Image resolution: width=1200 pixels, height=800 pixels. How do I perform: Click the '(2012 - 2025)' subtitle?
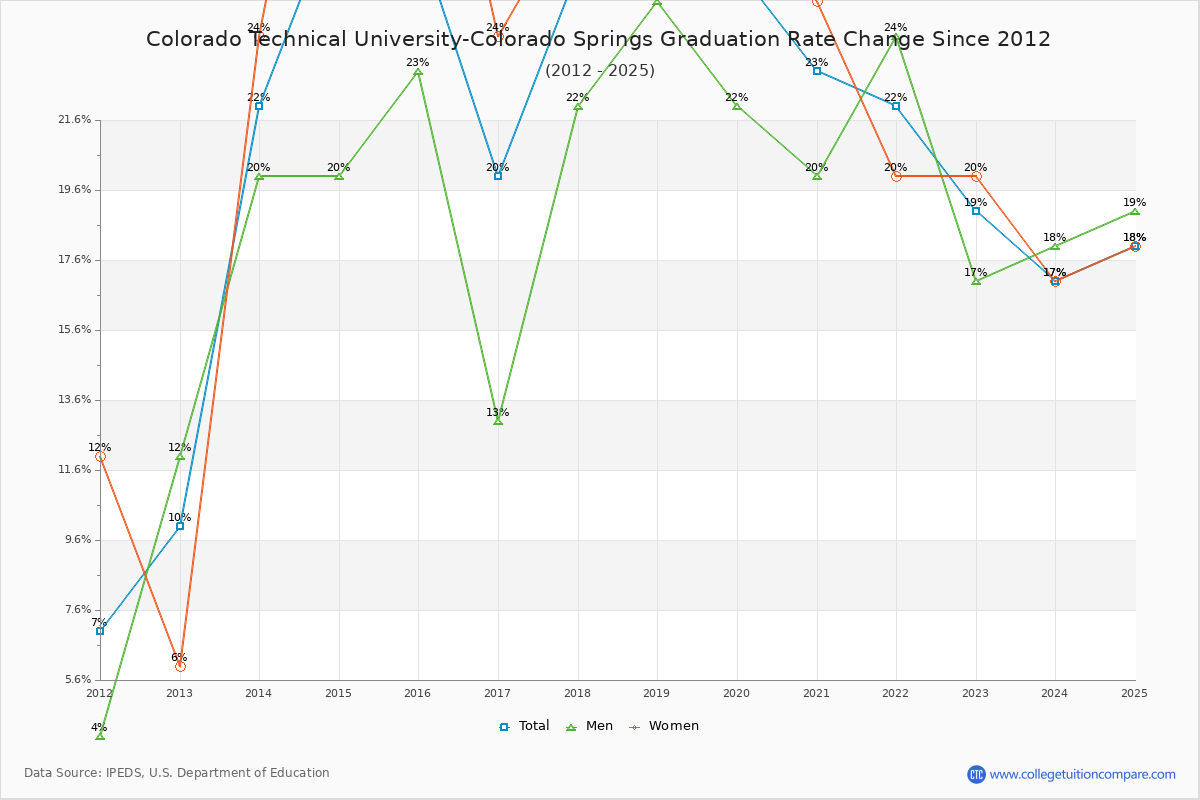pos(600,71)
